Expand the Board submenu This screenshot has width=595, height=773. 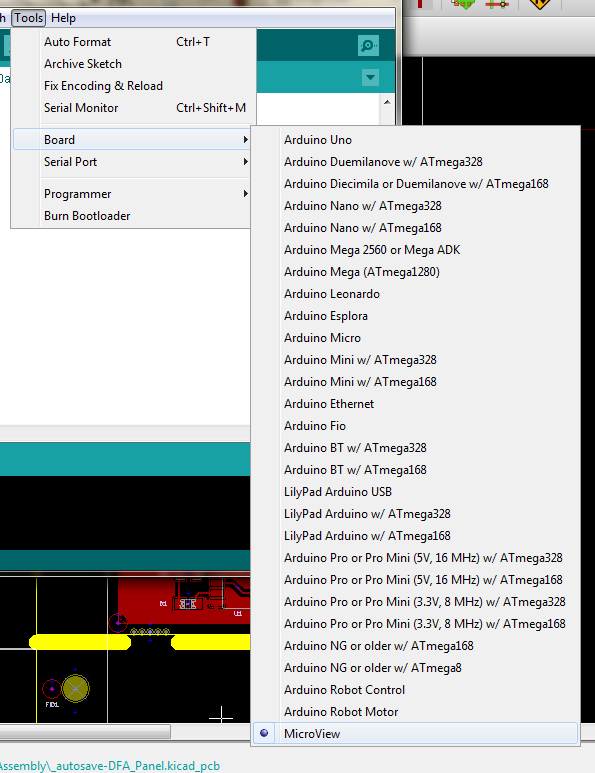tap(133, 140)
